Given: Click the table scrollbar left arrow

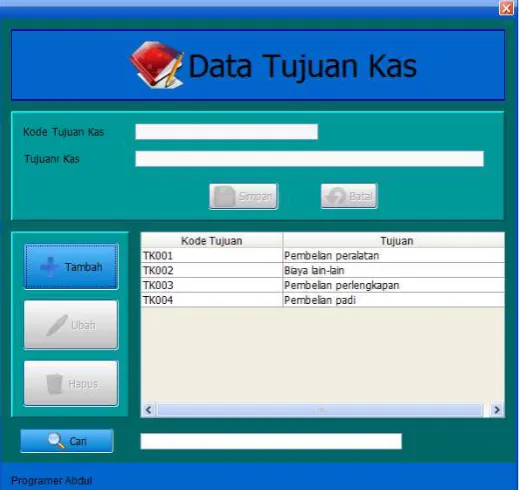Looking at the screenshot, I should pyautogui.click(x=149, y=410).
